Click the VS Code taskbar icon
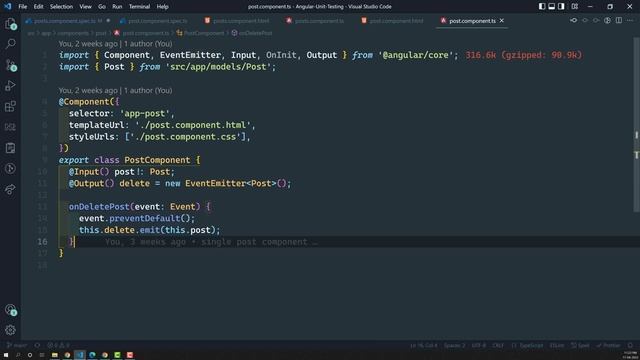This screenshot has height=360, width=640. pyautogui.click(x=80, y=355)
